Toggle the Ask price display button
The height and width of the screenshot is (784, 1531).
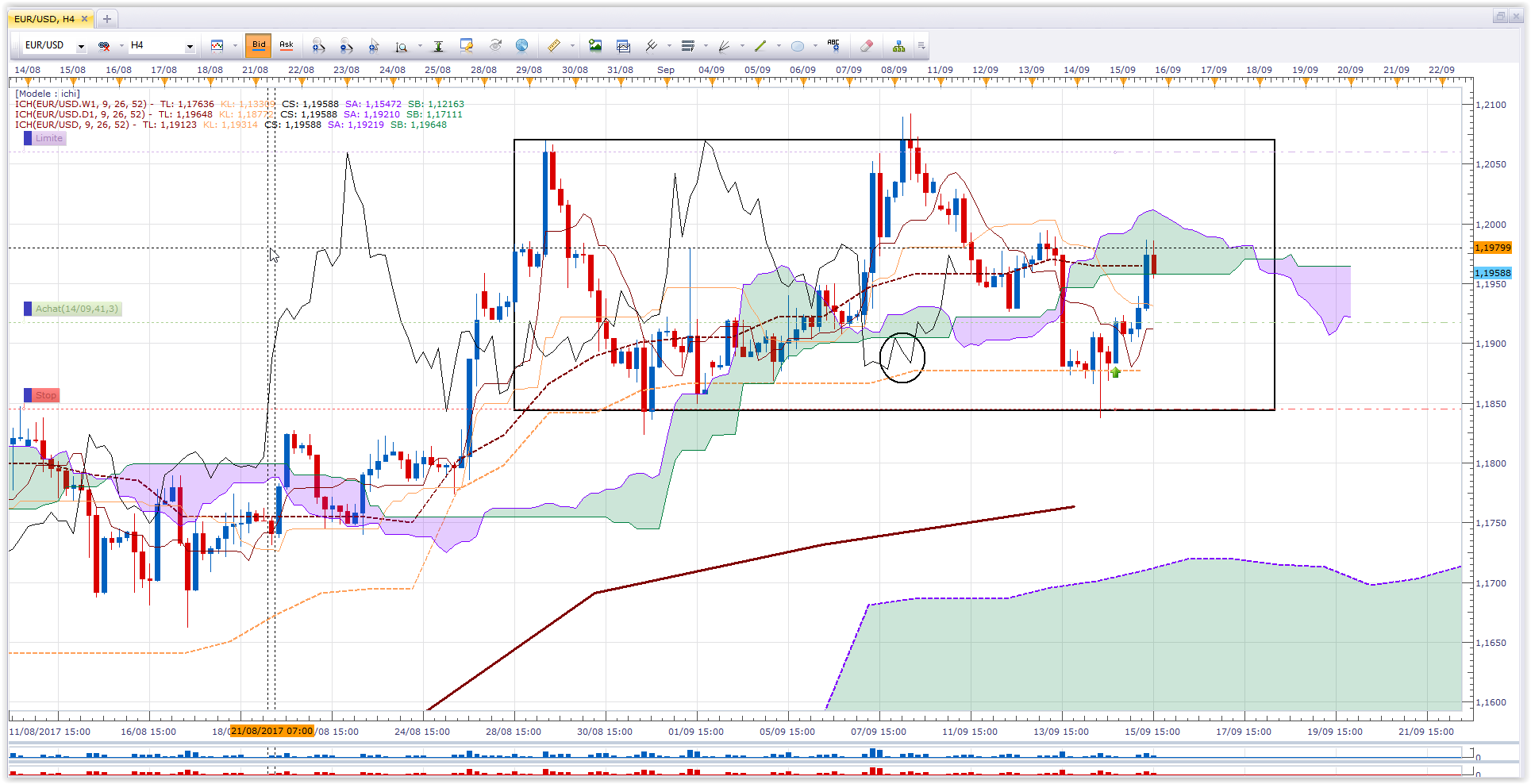coord(287,45)
